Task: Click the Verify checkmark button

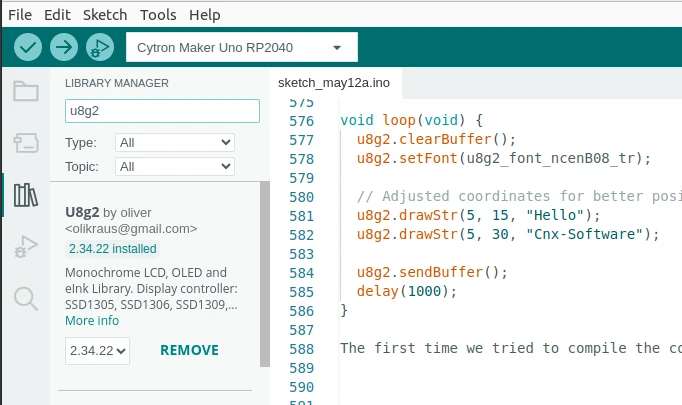Action: [28, 47]
